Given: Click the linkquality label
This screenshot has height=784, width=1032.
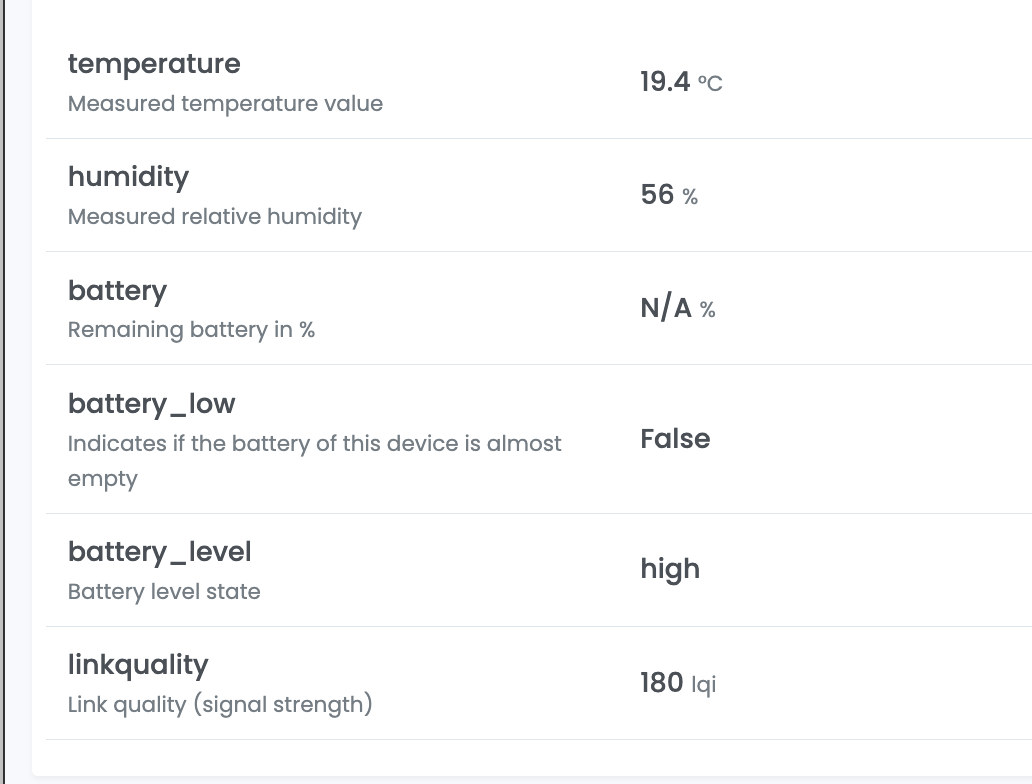Looking at the screenshot, I should tap(138, 665).
